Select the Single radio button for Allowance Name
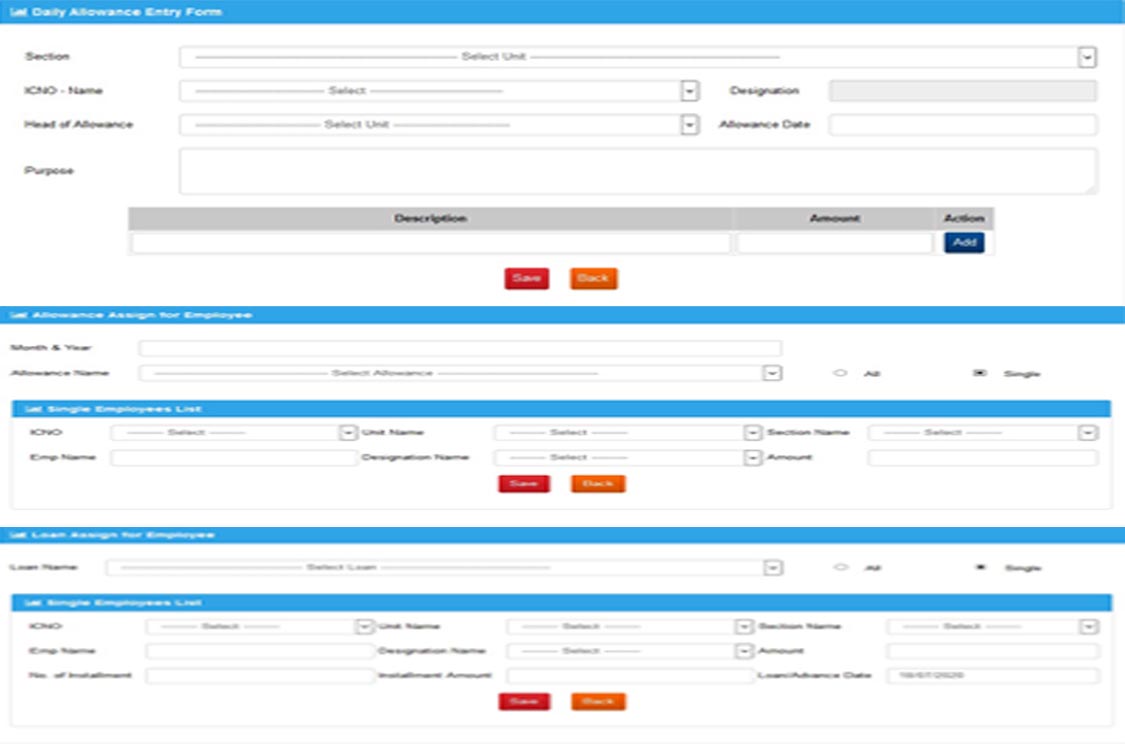Viewport: 1125px width, 744px height. coord(980,373)
